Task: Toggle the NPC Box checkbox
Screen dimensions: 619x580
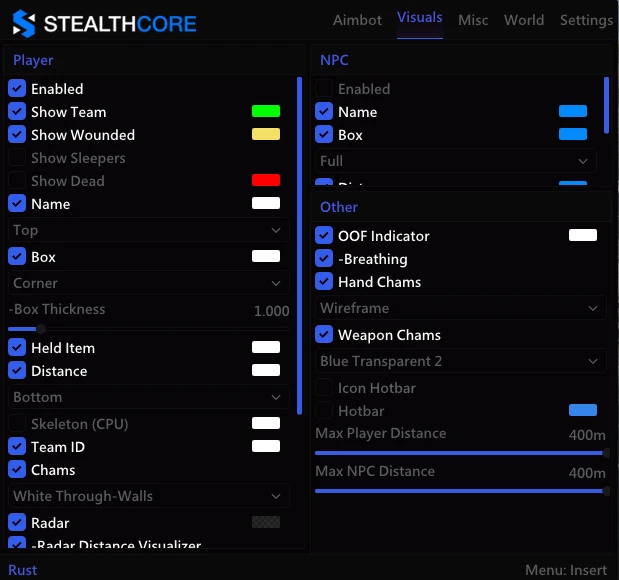Action: [x=324, y=134]
